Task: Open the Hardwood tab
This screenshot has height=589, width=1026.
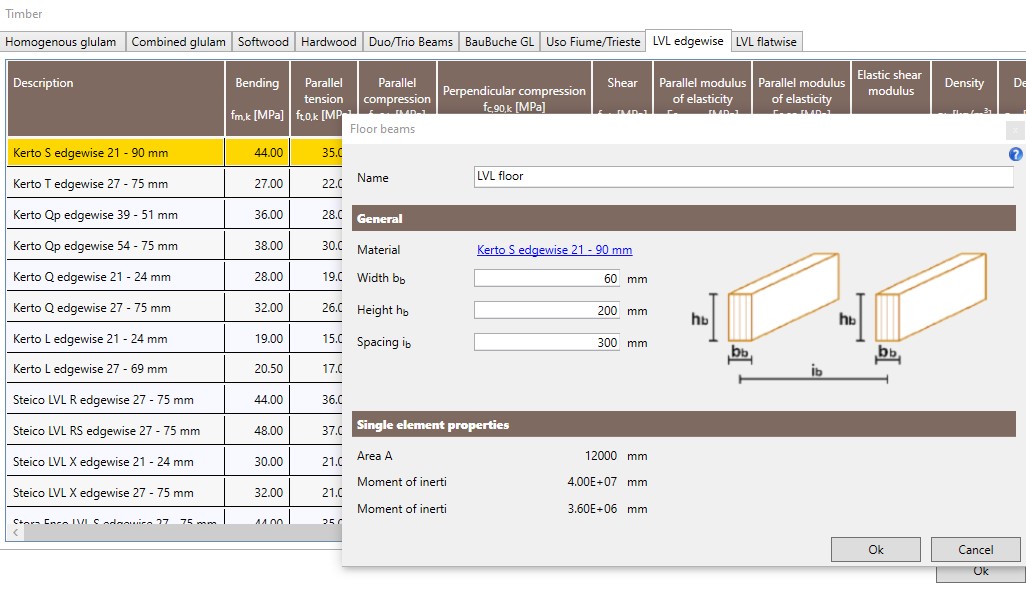Action: [328, 42]
